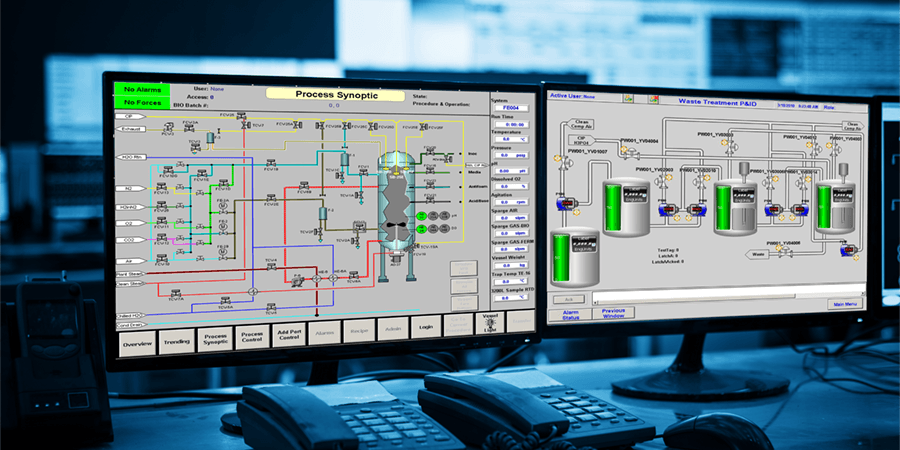The width and height of the screenshot is (900, 450).
Task: Open the Admin screen
Action: tap(393, 328)
